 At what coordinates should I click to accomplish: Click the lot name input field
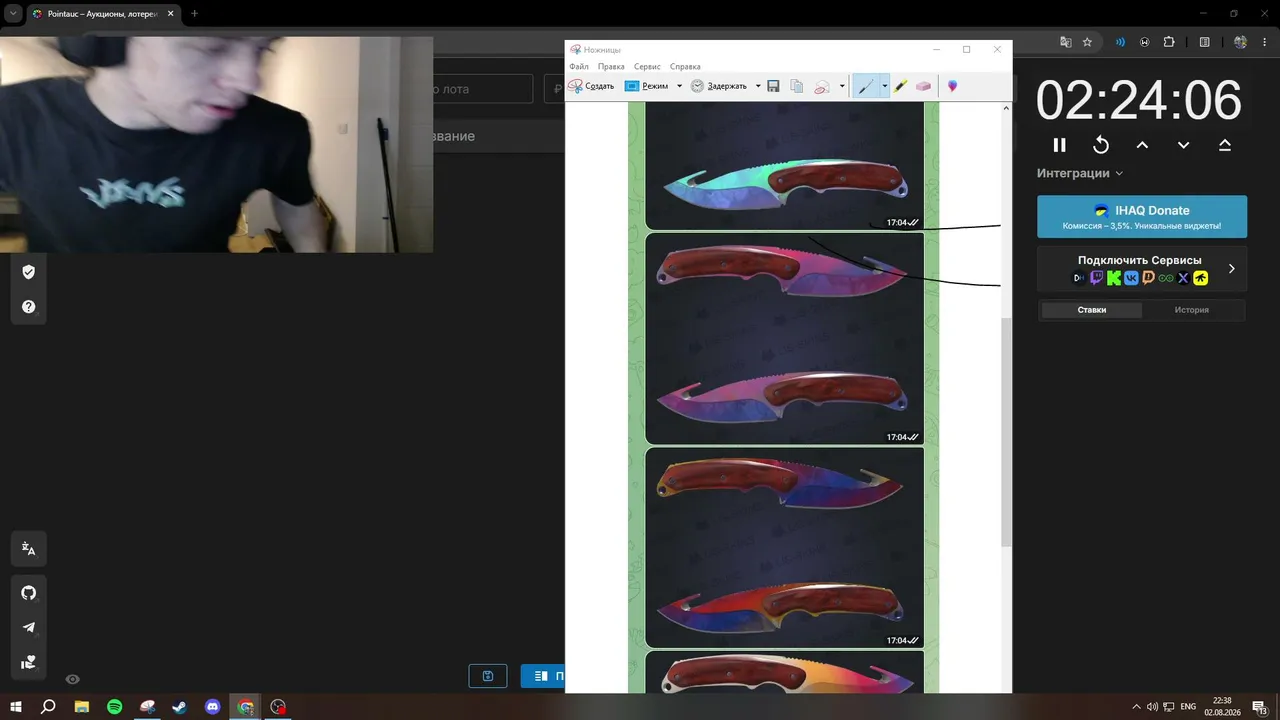coord(483,89)
